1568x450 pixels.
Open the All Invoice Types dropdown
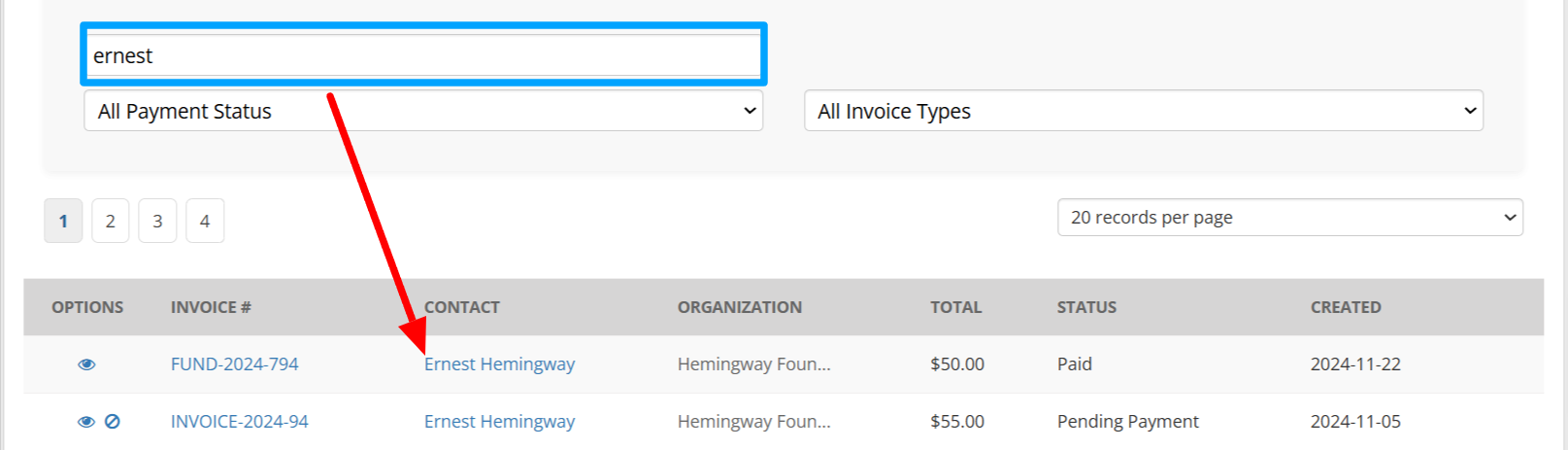coord(1143,111)
